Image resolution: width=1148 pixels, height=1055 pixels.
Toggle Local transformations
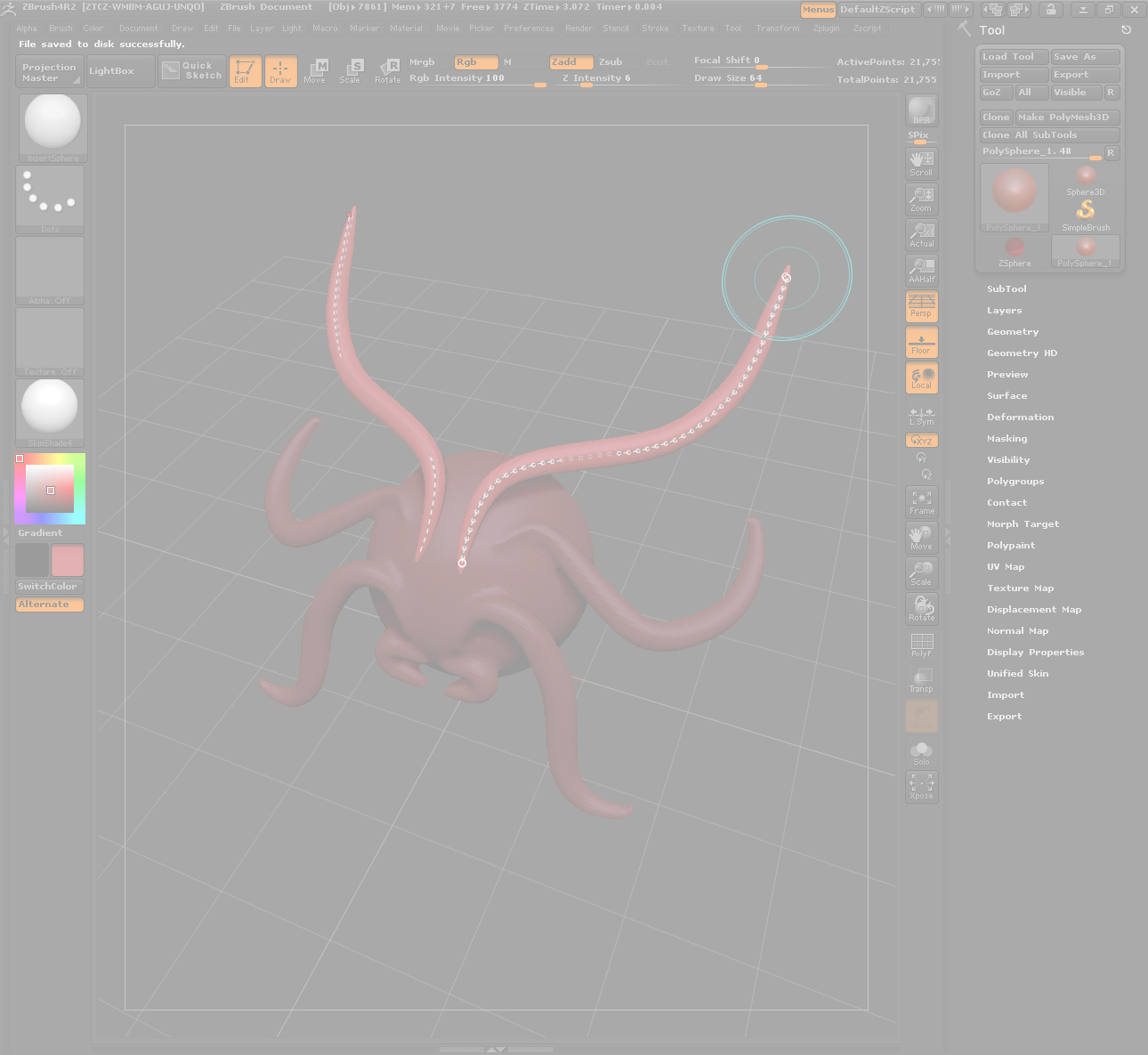pyautogui.click(x=922, y=377)
